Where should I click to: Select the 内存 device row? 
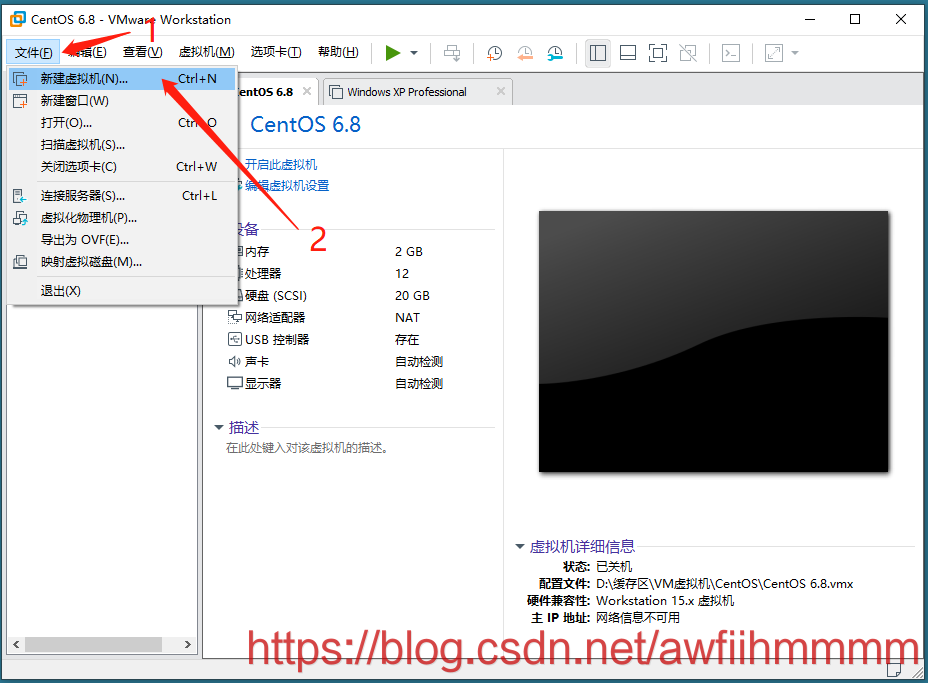coord(360,252)
